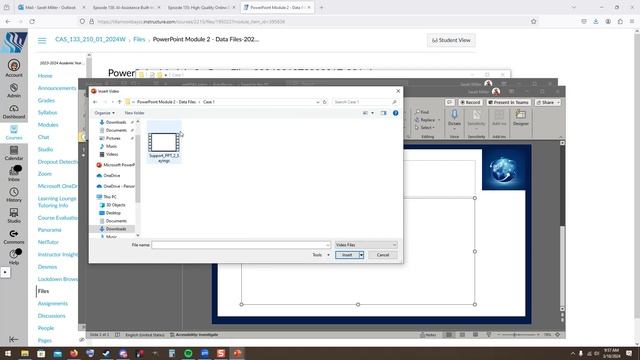Click the Search Case 1 box
This screenshot has width=640, height=360.
pyautogui.click(x=364, y=102)
